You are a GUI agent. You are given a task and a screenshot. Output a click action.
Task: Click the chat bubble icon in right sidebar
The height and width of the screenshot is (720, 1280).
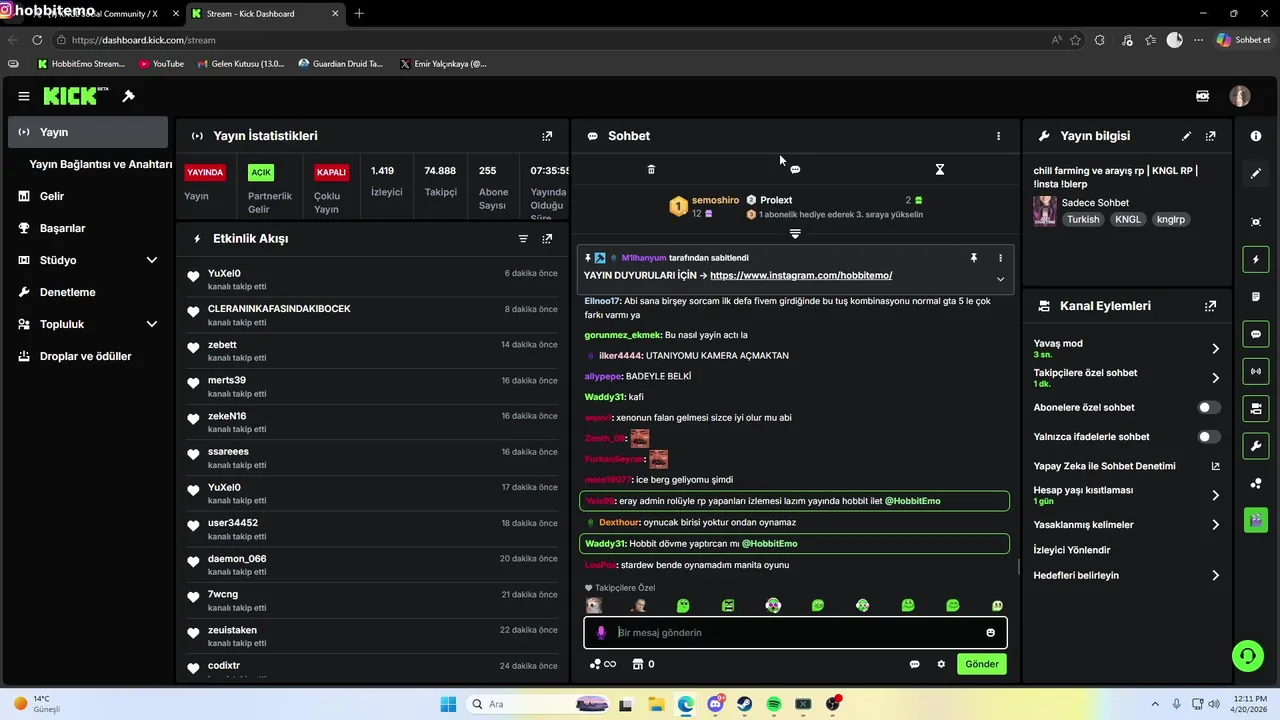[1256, 334]
